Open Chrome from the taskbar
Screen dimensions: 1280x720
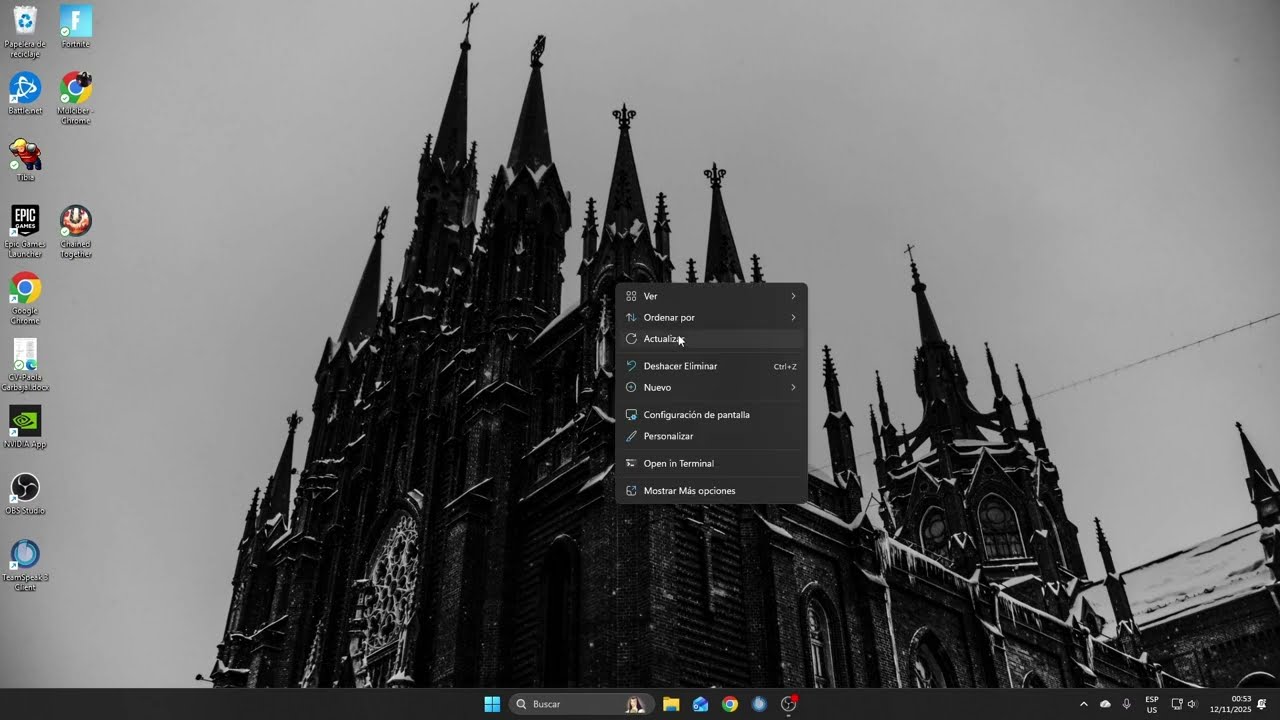tap(730, 704)
